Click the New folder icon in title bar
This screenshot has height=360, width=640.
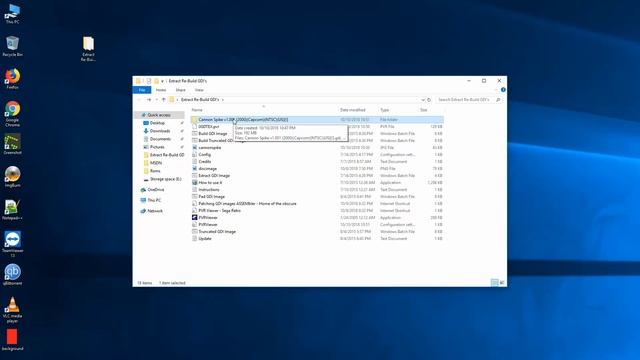(x=156, y=81)
